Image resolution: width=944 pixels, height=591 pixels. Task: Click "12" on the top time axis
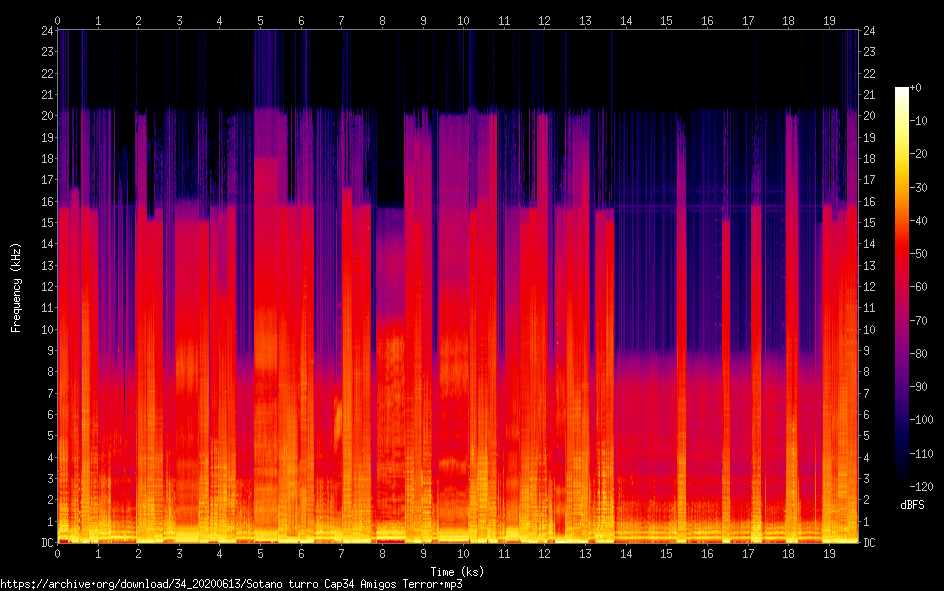coord(544,21)
